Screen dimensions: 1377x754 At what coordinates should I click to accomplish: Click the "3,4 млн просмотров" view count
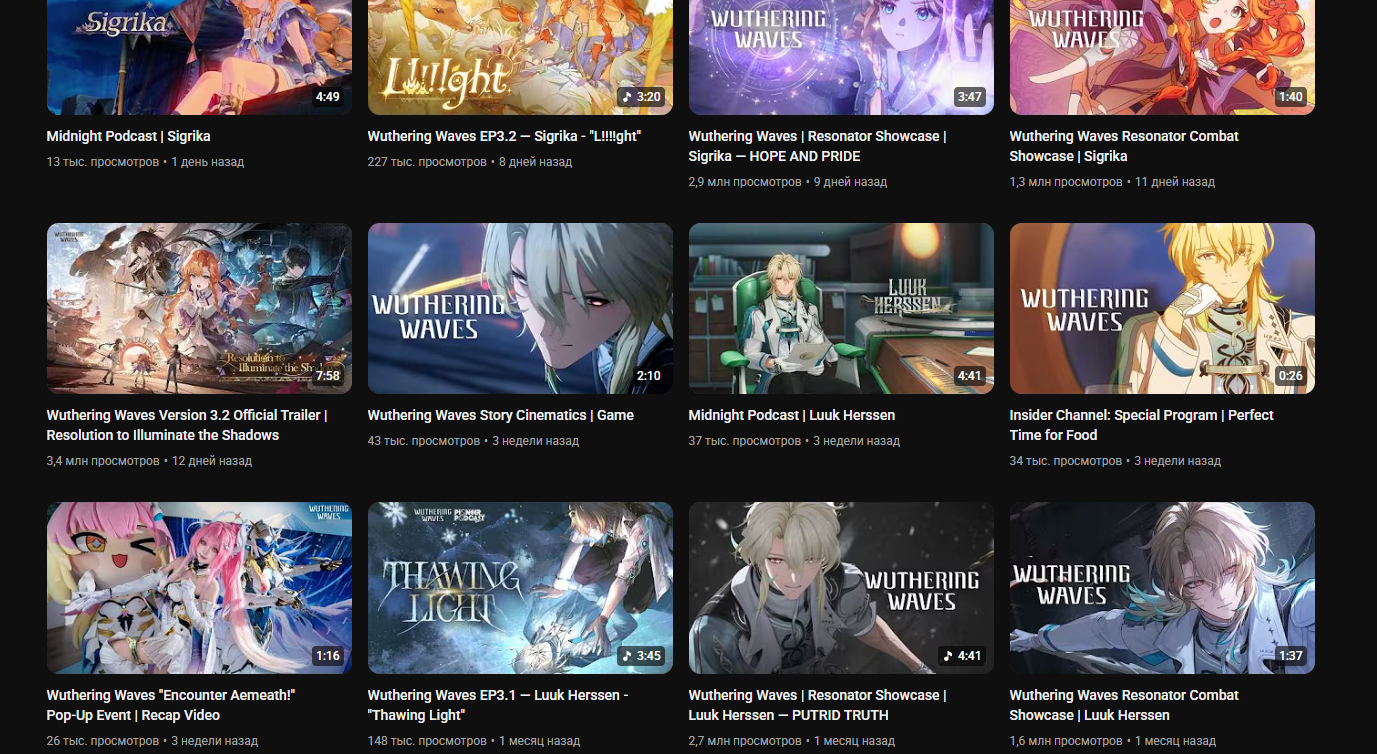tap(103, 461)
